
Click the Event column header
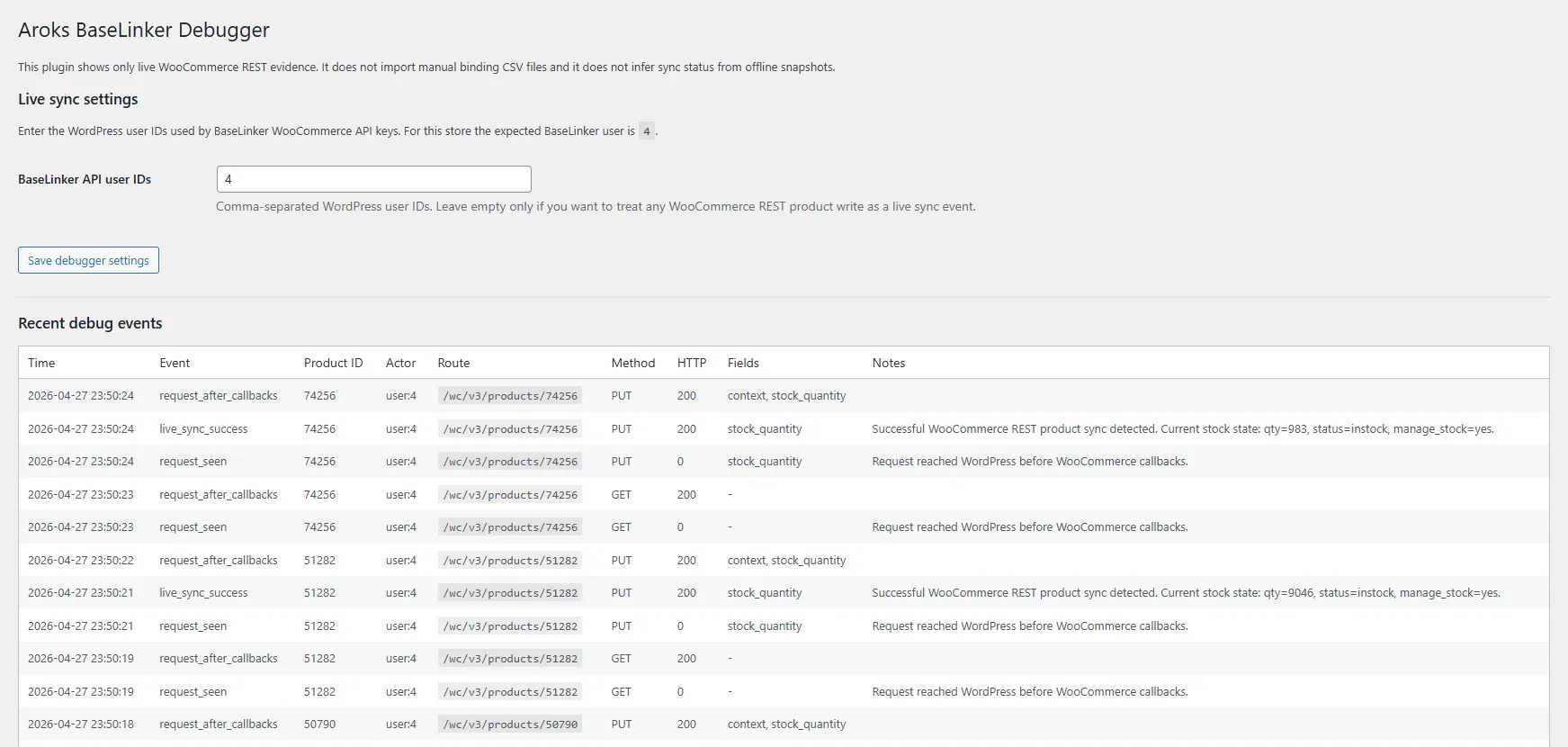point(175,363)
